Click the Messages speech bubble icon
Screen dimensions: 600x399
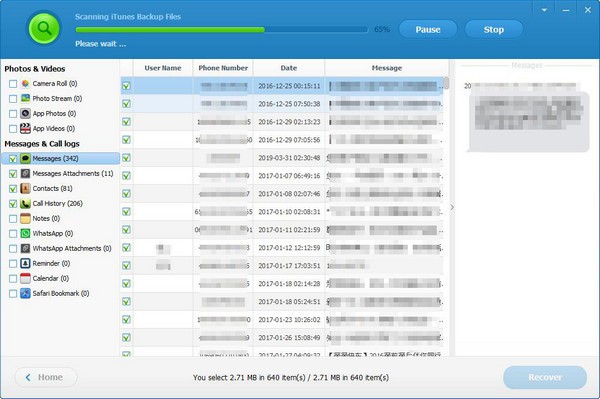[25, 158]
